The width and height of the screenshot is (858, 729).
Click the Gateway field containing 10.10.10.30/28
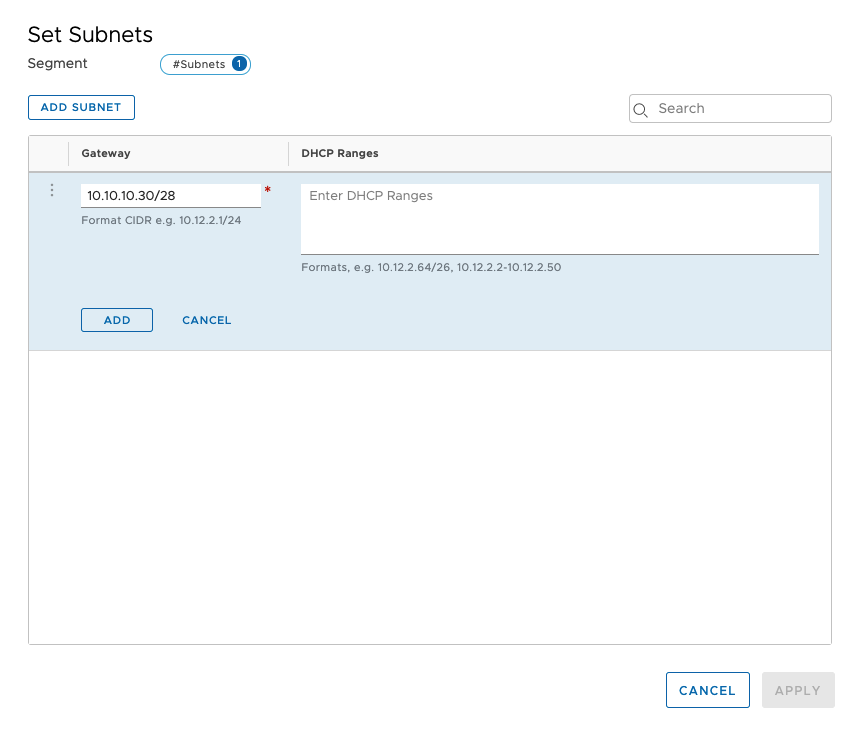click(170, 196)
